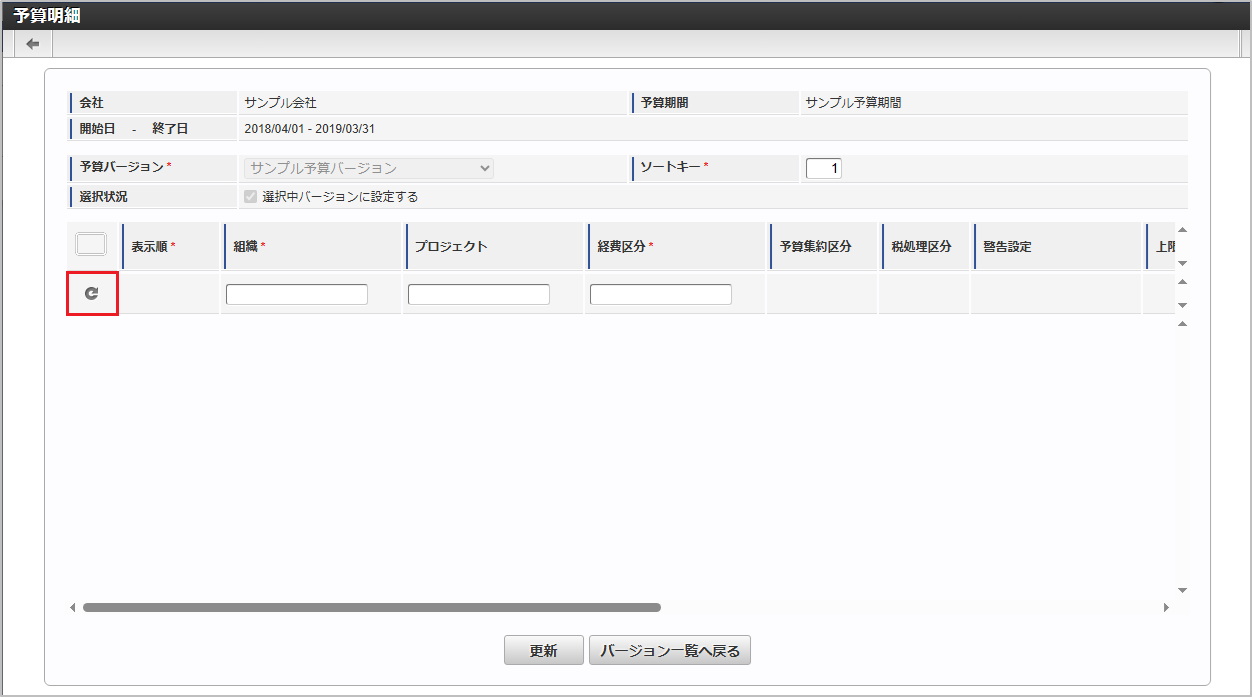Click inside the ソートキー input field
The height and width of the screenshot is (697, 1252).
pyautogui.click(x=823, y=168)
